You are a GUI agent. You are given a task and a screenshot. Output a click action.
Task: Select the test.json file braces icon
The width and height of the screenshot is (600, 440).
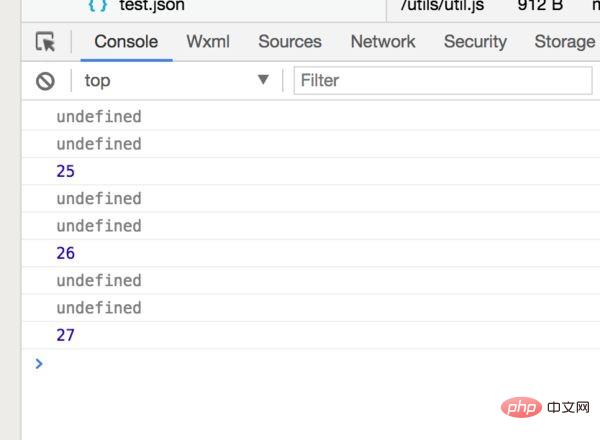[98, 5]
